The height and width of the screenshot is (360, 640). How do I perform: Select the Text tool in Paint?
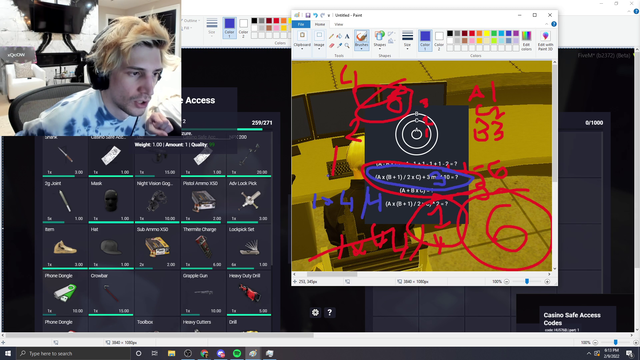pyautogui.click(x=347, y=36)
